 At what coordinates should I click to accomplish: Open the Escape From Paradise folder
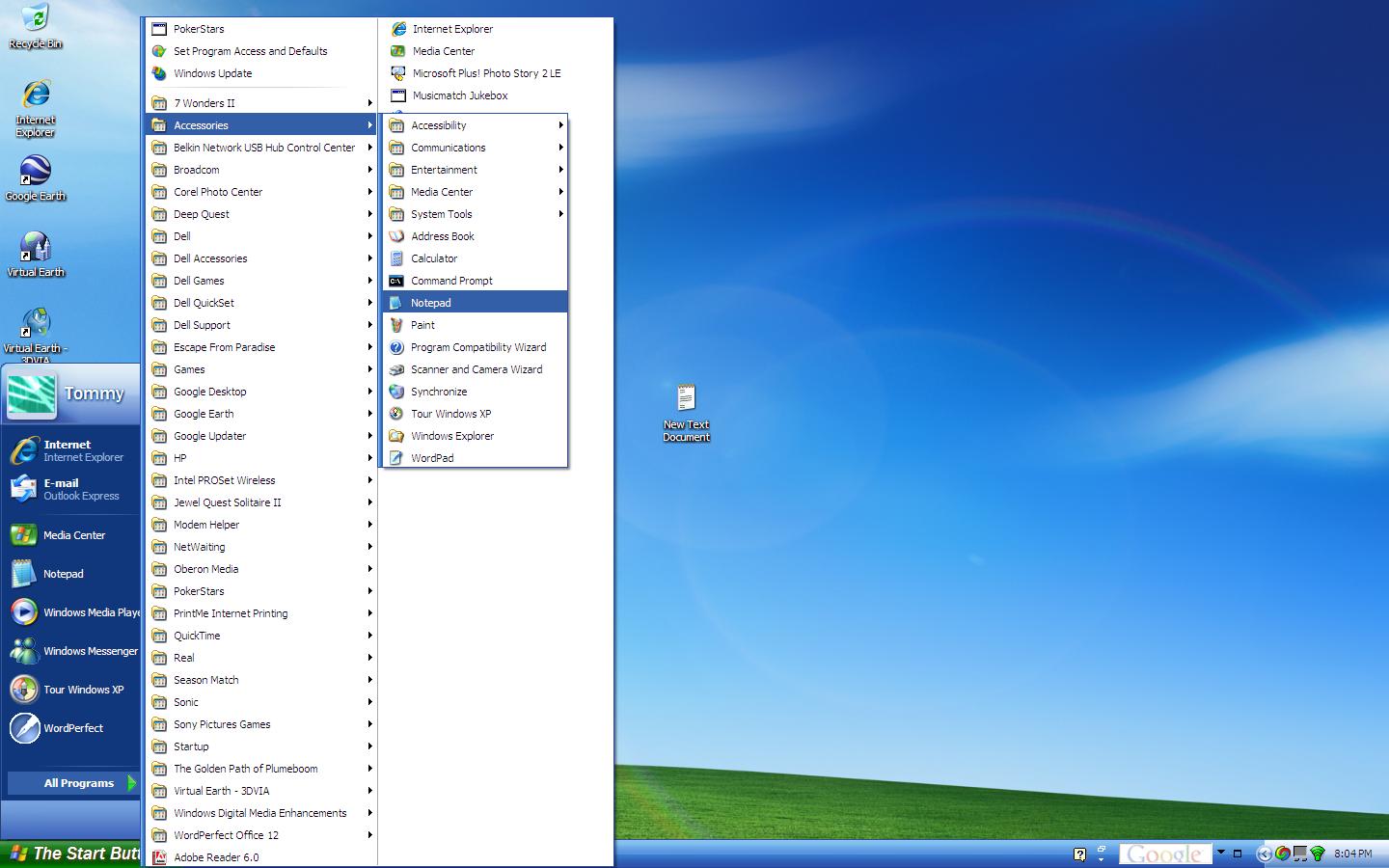pos(261,347)
